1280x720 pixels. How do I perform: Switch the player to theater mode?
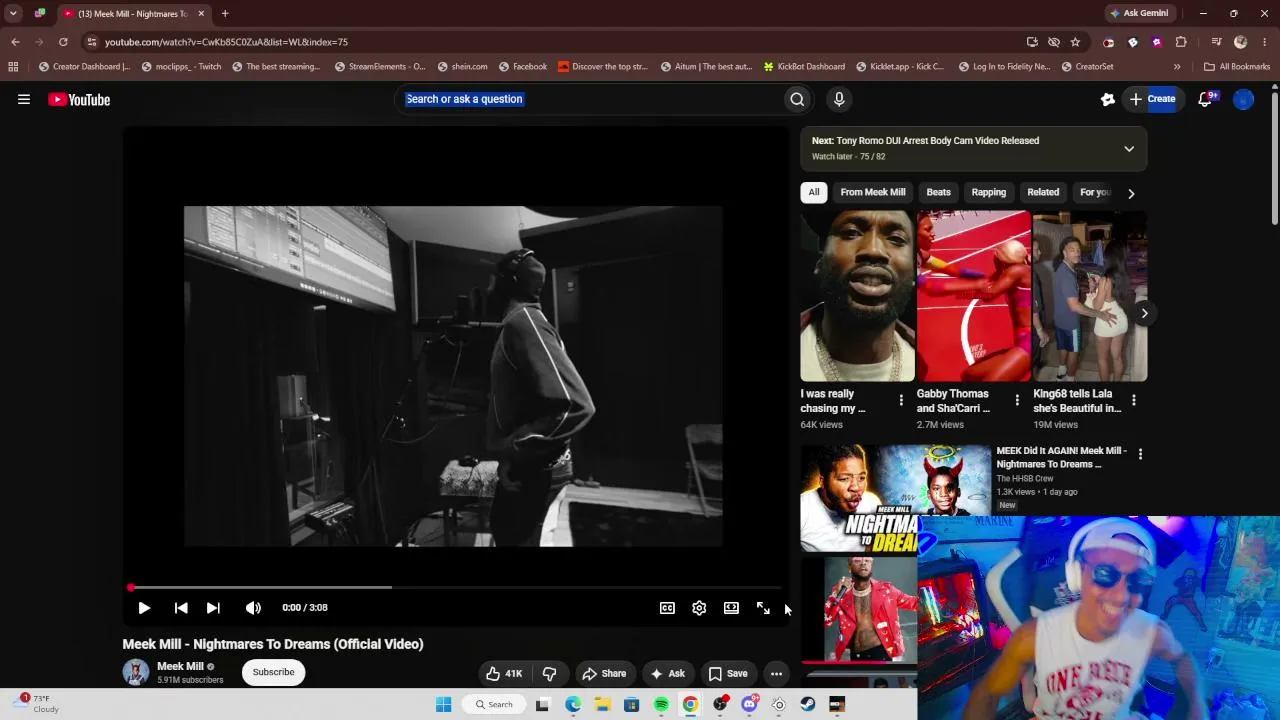pos(731,608)
